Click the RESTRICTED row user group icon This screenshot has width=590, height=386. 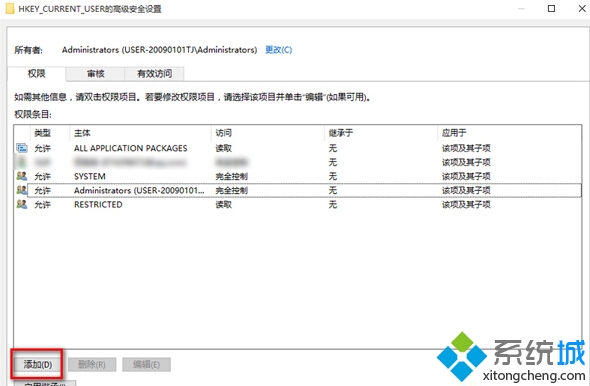coord(22,204)
